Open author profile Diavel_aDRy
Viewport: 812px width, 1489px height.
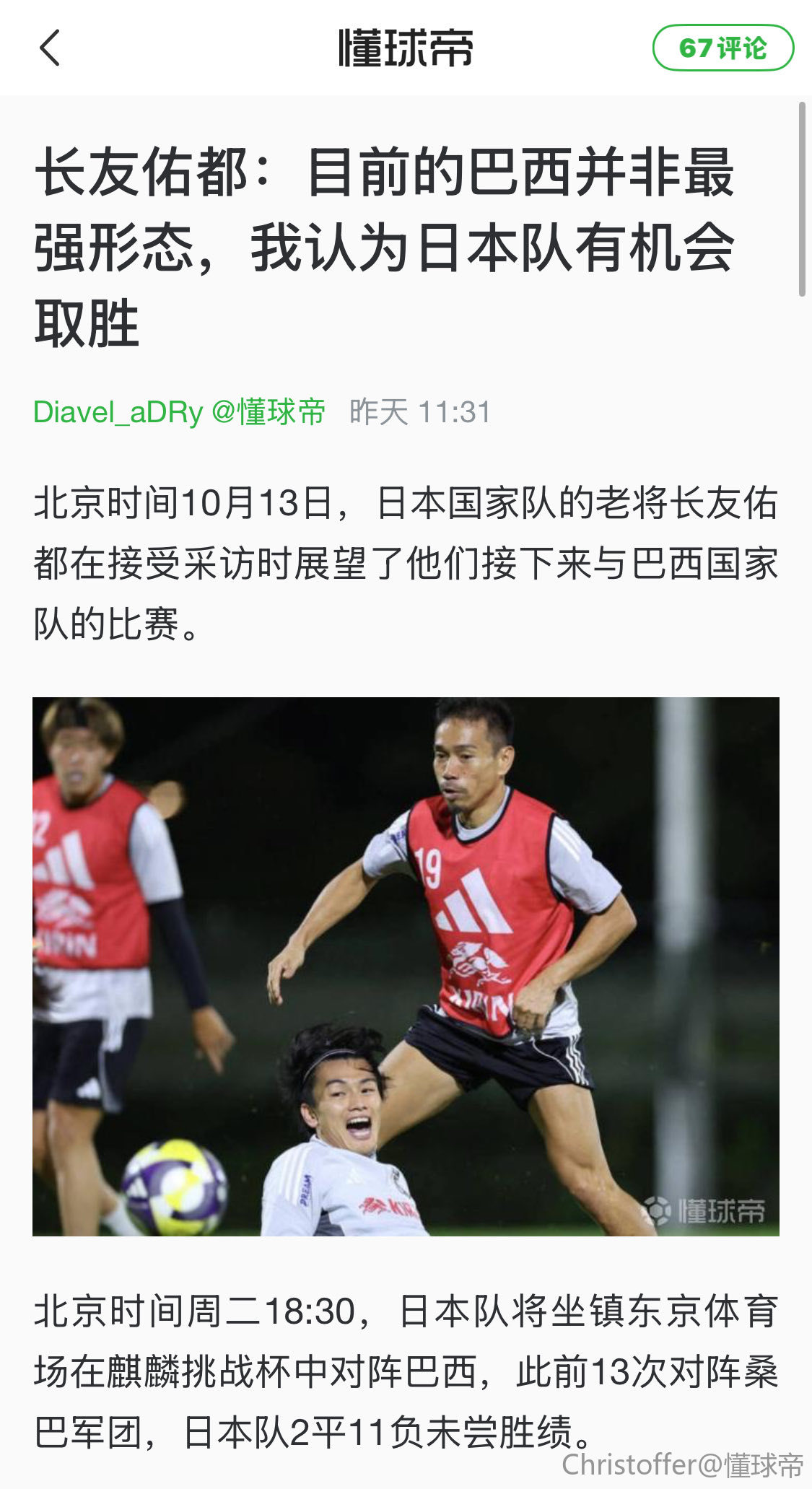pos(118,412)
